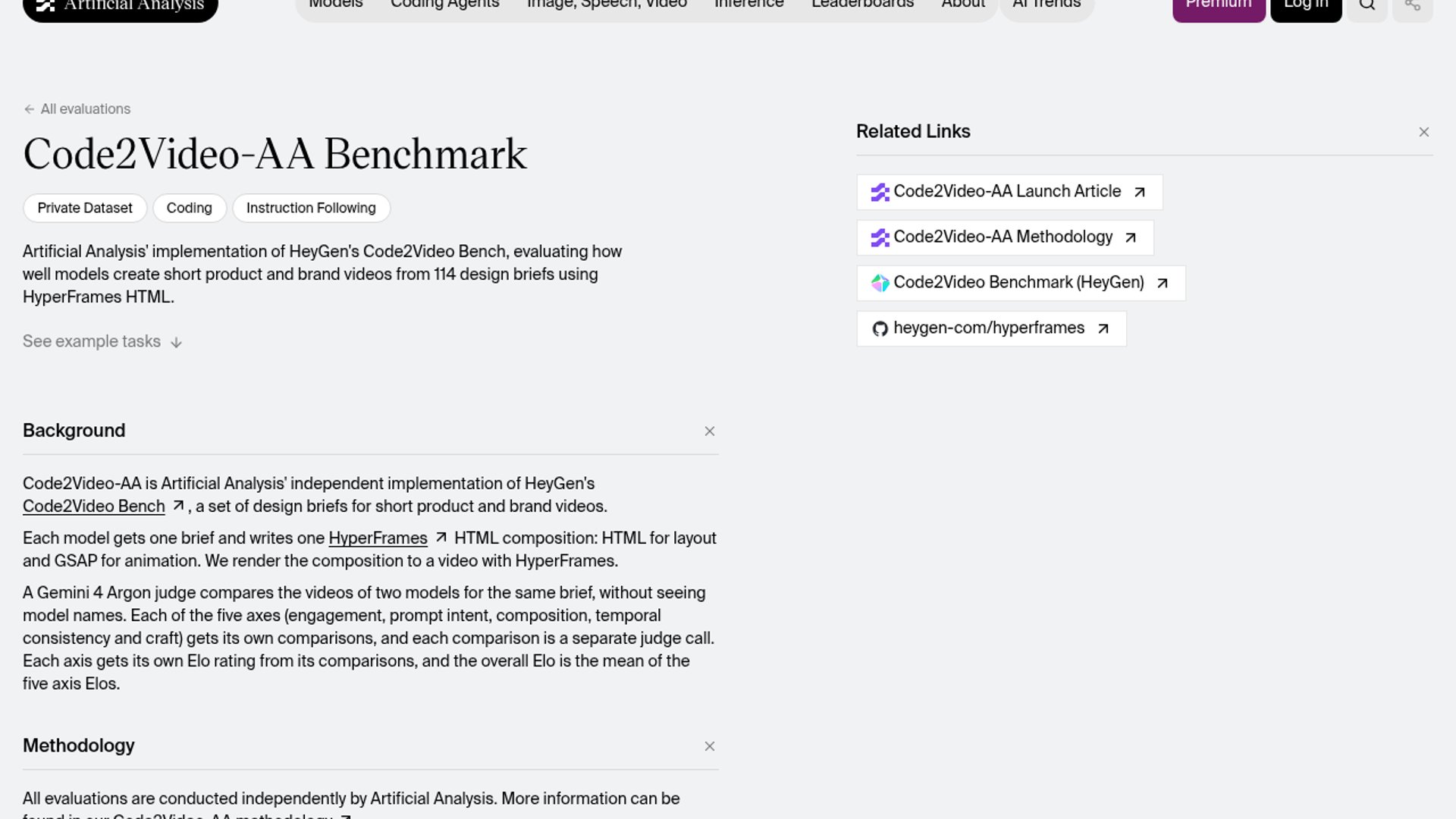
Task: Collapse the Methodology section
Action: (710, 747)
